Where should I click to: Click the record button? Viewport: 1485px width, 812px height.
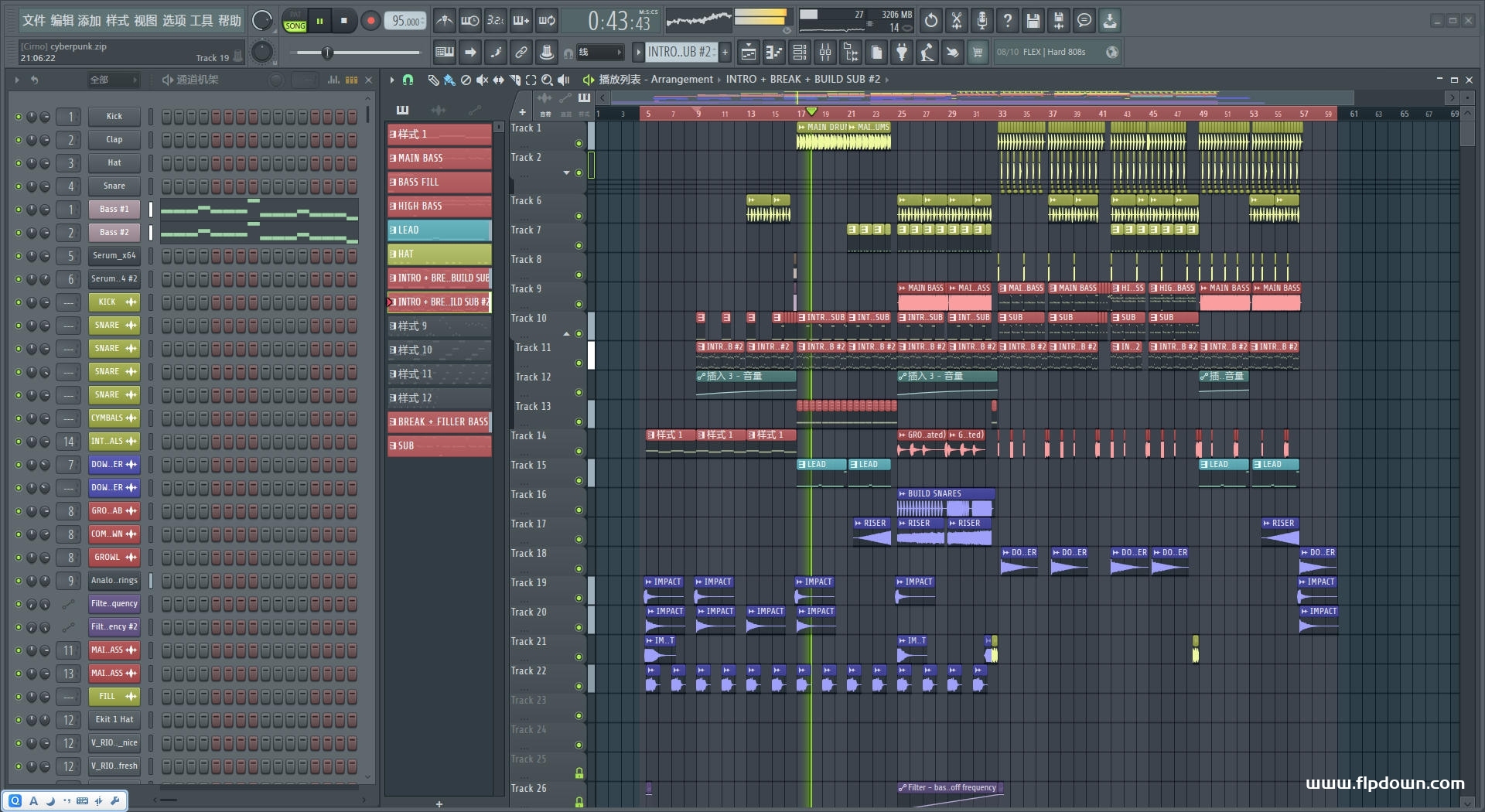coord(370,21)
